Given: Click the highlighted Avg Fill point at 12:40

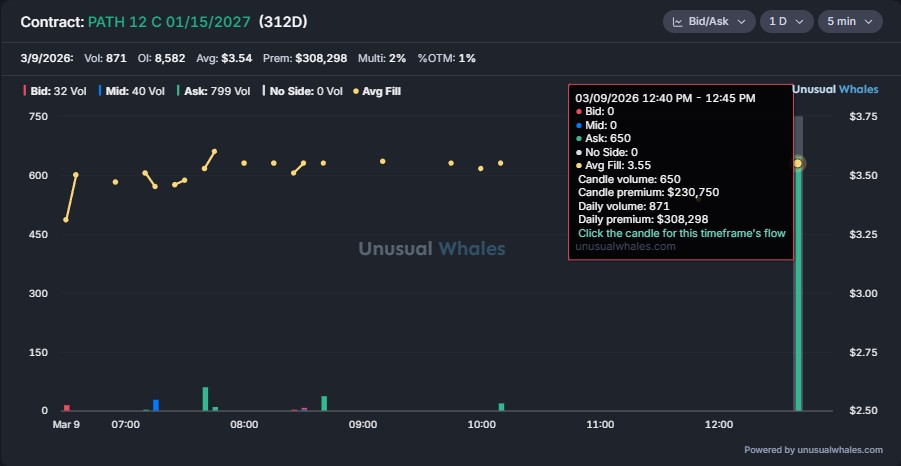Looking at the screenshot, I should pos(798,163).
